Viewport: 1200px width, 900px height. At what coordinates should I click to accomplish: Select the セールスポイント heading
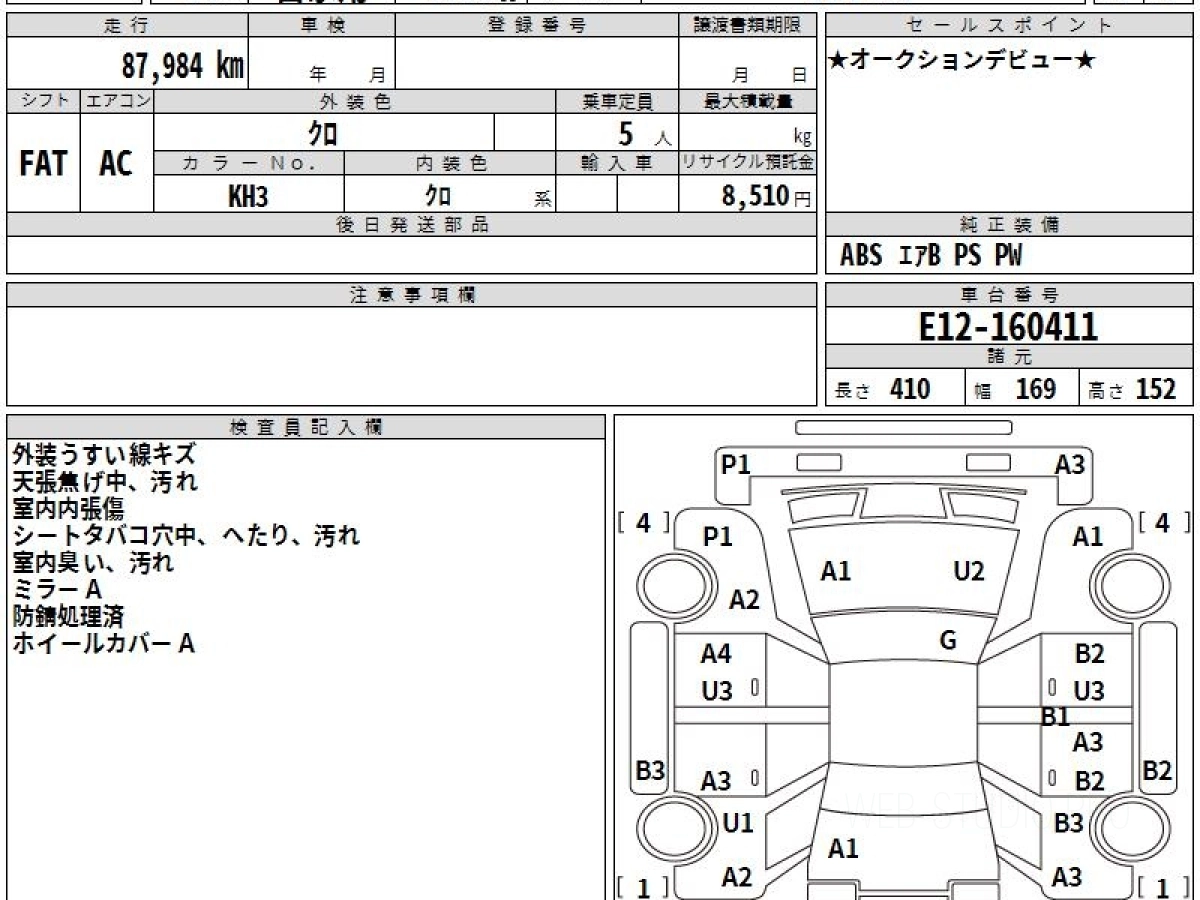1010,26
